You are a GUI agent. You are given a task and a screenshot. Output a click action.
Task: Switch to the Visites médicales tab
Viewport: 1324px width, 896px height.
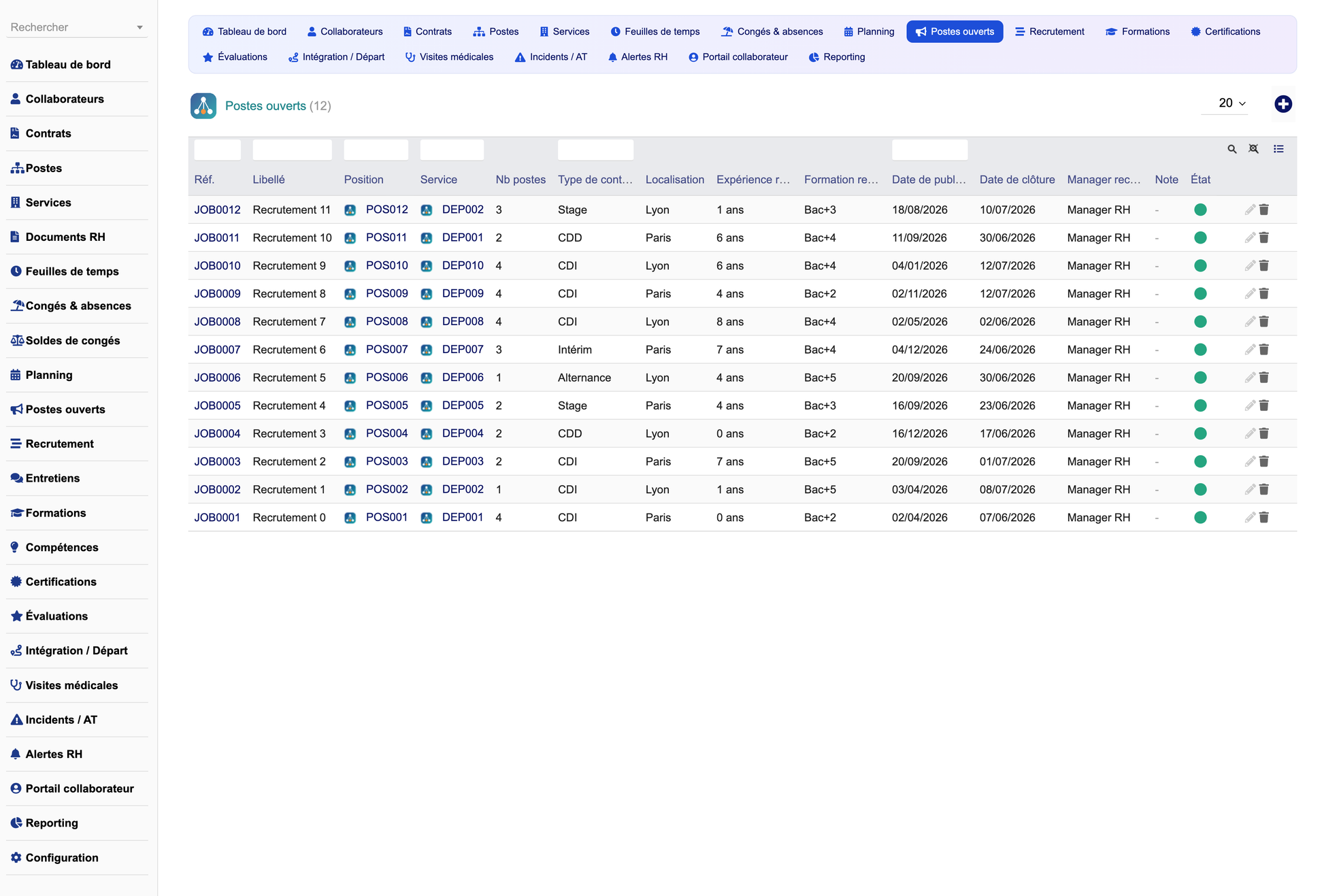tap(449, 57)
